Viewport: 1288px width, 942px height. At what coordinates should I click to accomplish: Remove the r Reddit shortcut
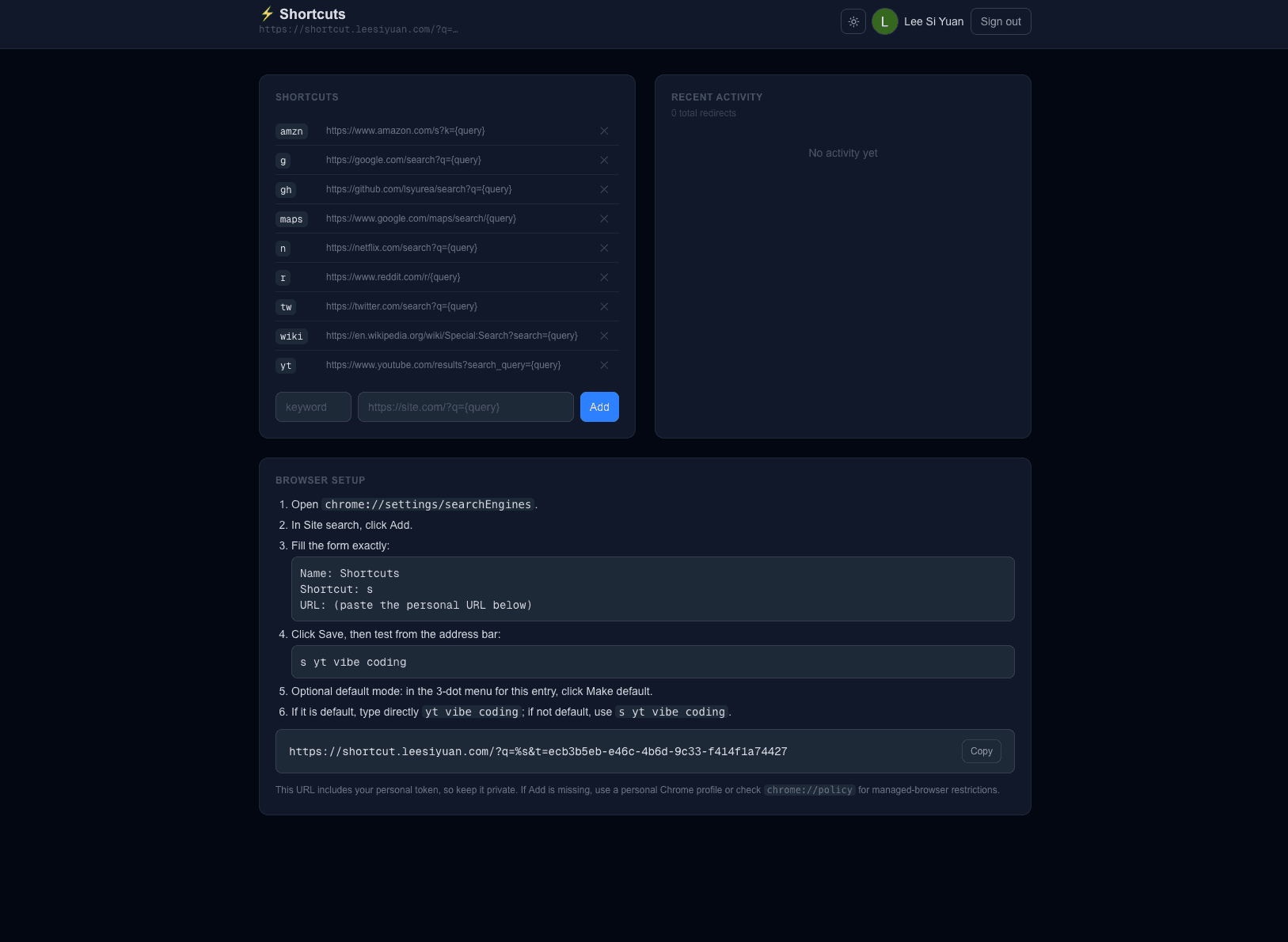coord(603,277)
